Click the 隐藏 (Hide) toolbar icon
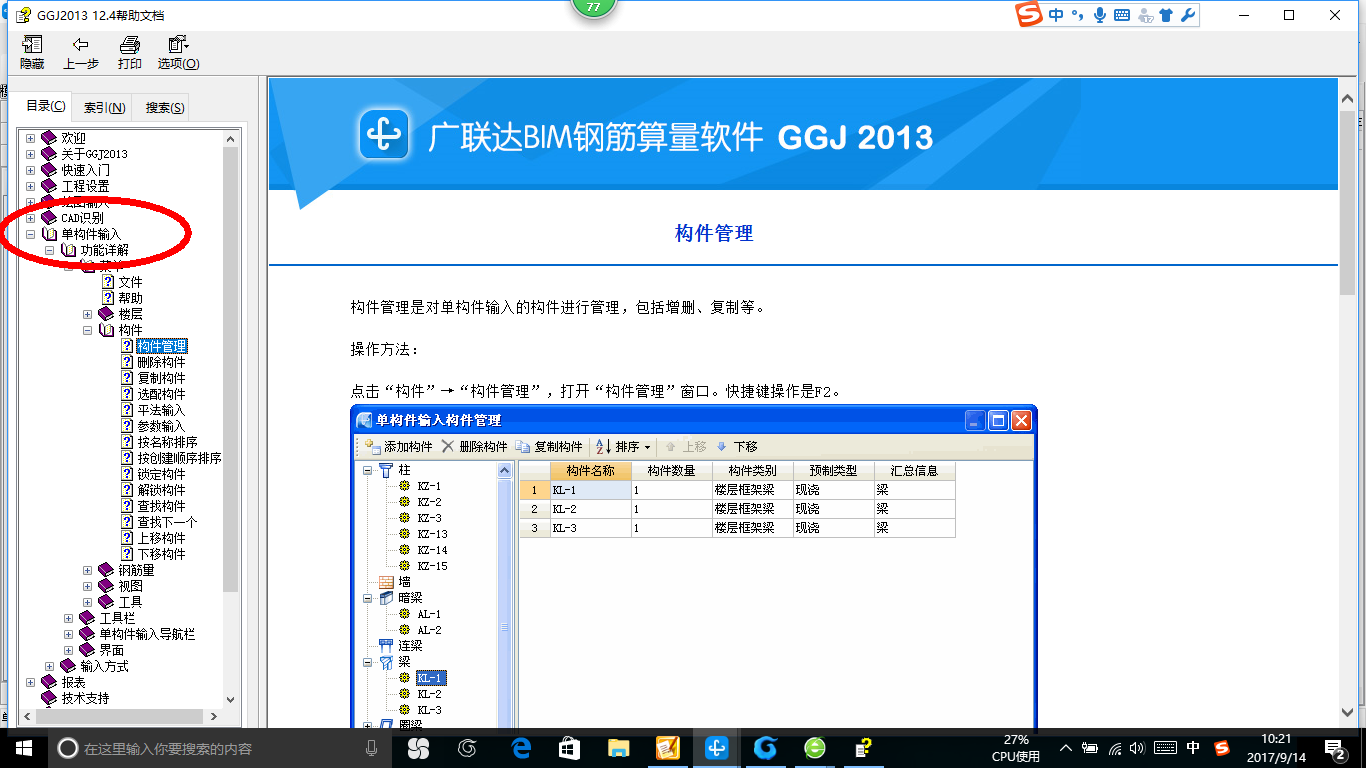The height and width of the screenshot is (768, 1366). tap(32, 45)
